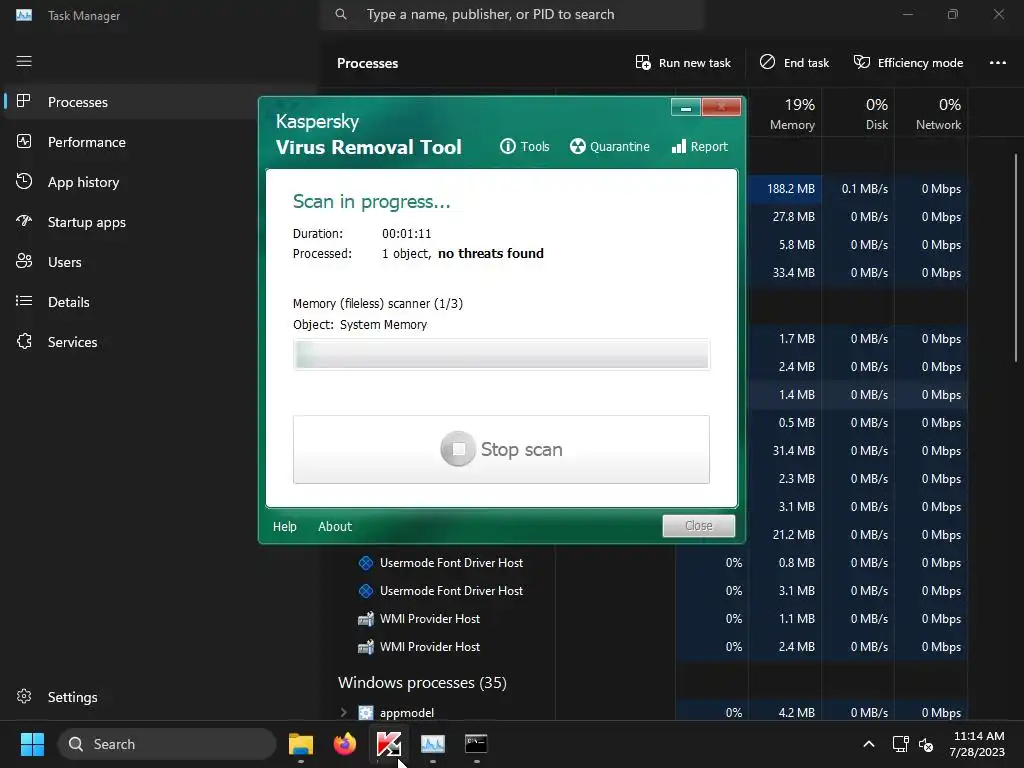Show hidden system tray icons

tap(869, 744)
